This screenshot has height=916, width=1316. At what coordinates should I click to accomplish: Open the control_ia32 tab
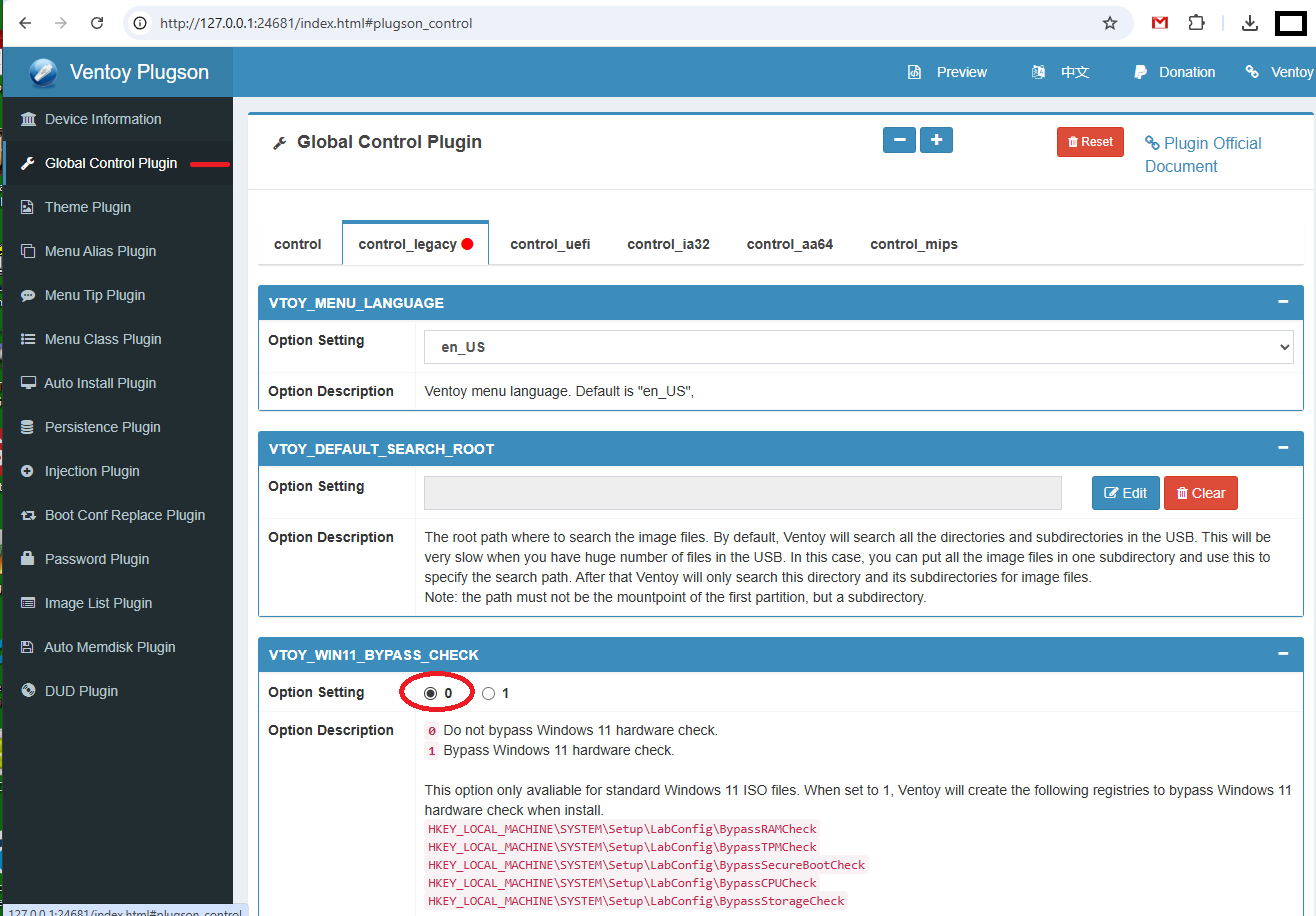[x=669, y=244]
